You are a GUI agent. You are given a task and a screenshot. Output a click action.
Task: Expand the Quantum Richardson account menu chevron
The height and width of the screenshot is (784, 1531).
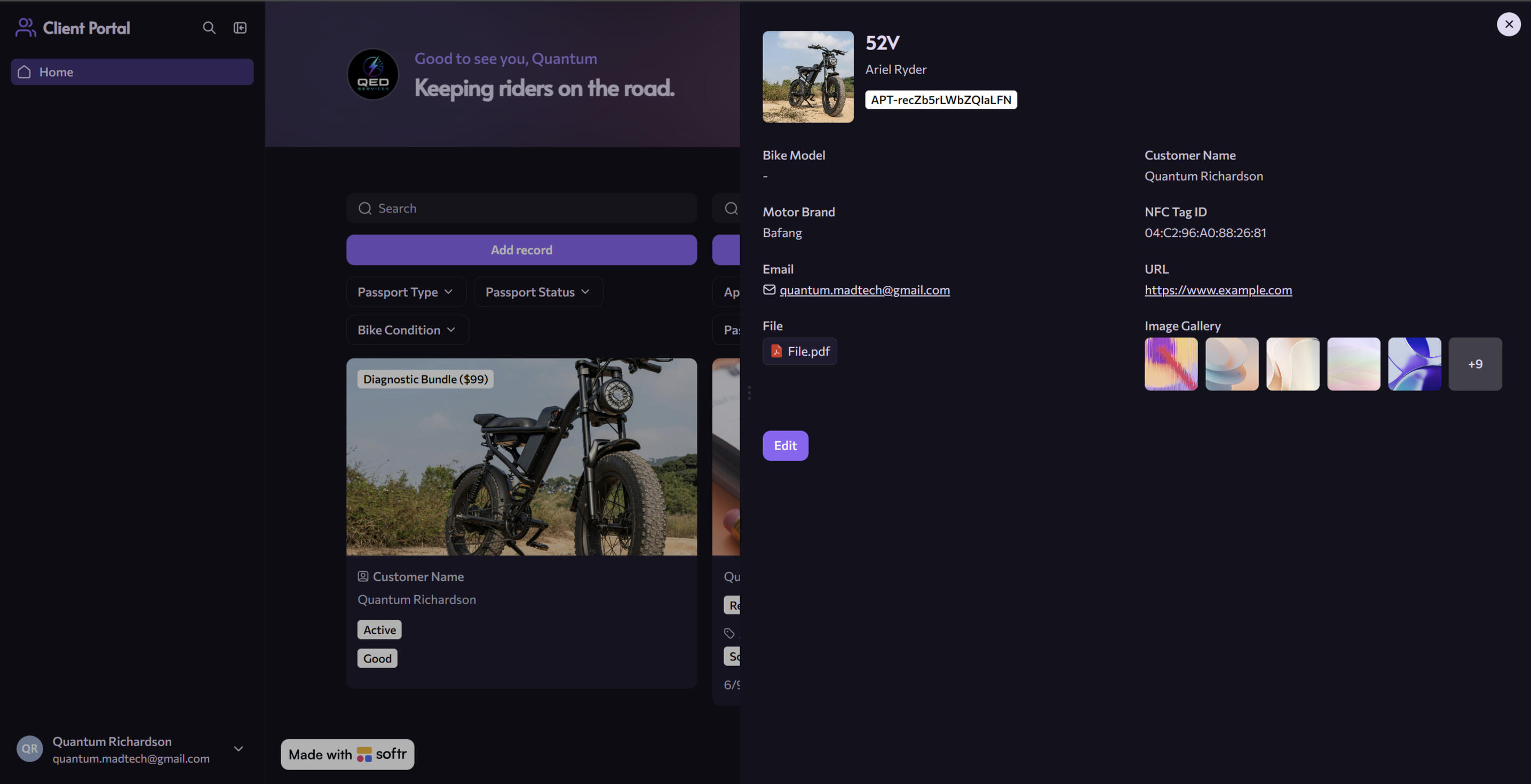point(239,749)
